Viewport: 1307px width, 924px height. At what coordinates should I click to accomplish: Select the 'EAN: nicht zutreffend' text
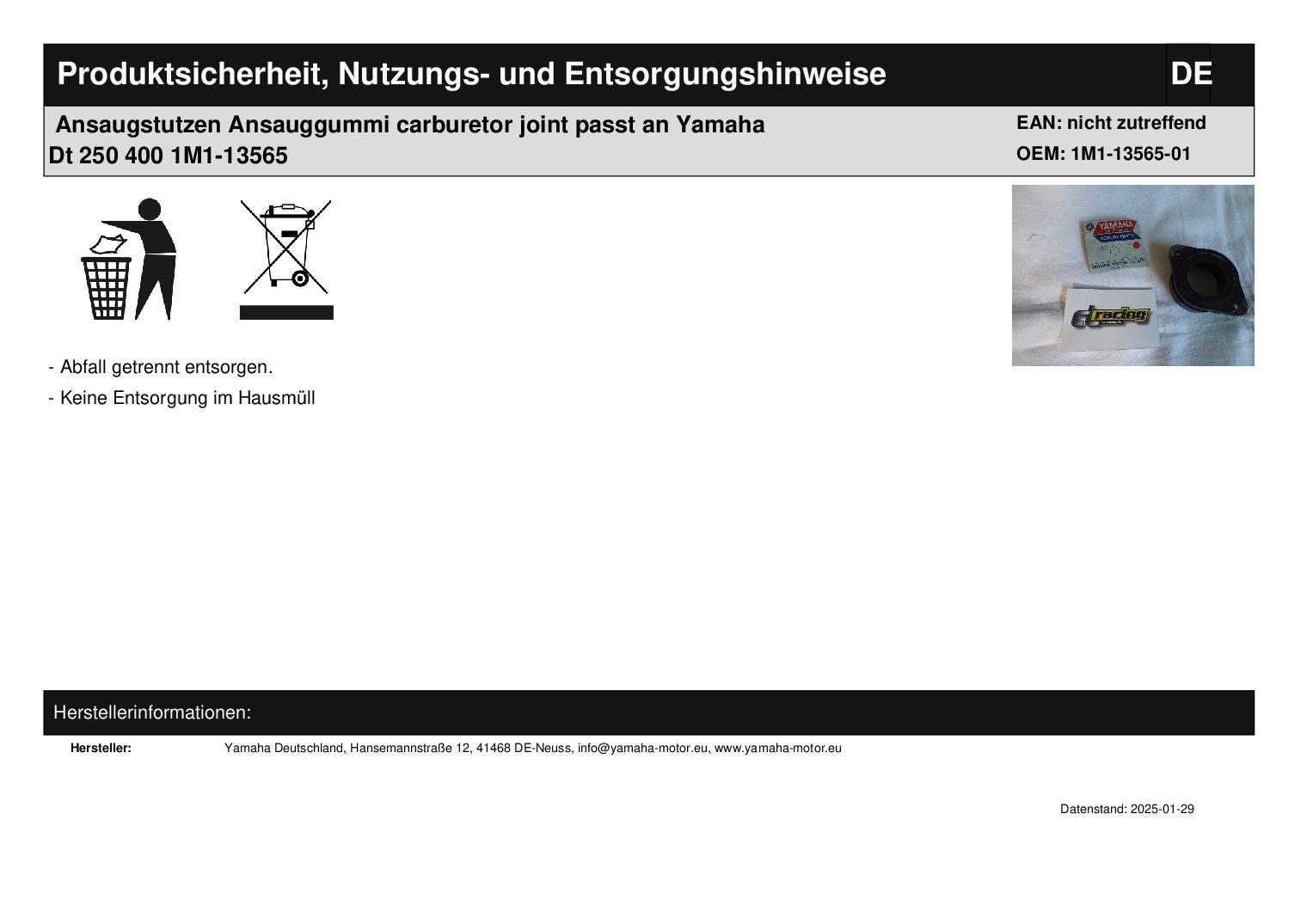(1111, 123)
